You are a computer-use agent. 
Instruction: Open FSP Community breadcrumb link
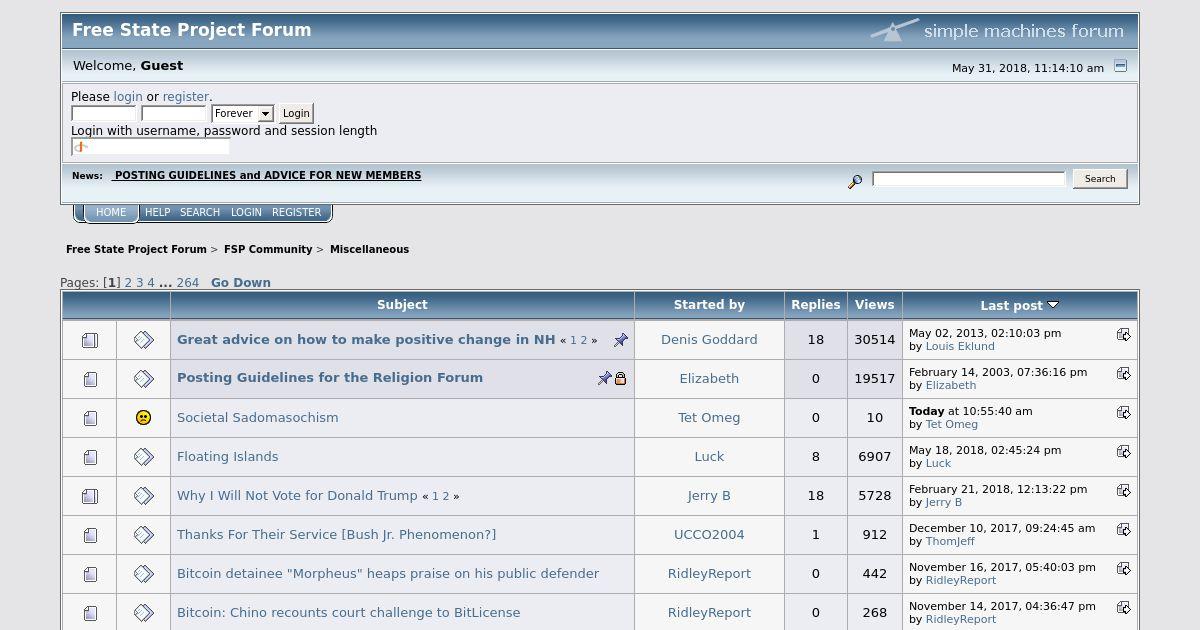pyautogui.click(x=268, y=250)
